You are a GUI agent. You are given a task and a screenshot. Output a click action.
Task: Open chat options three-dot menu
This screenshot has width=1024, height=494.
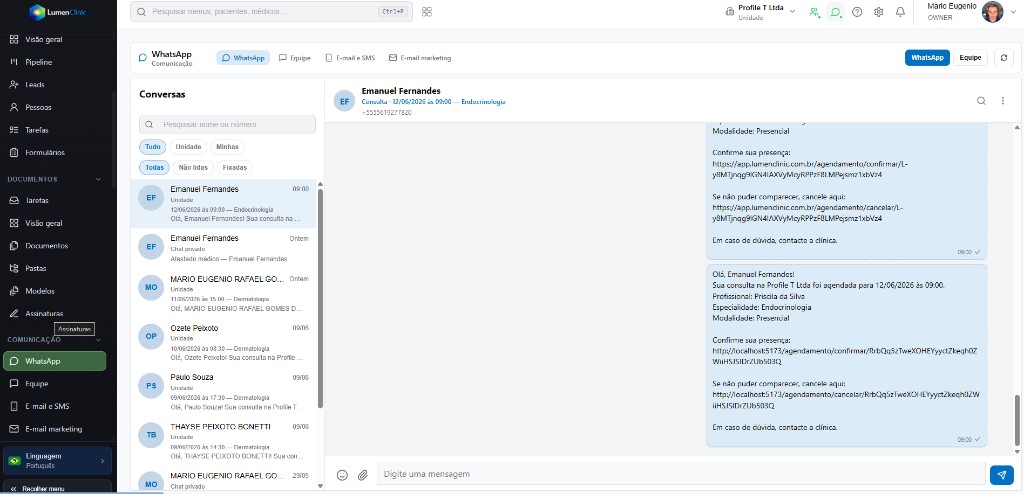[x=1002, y=101]
